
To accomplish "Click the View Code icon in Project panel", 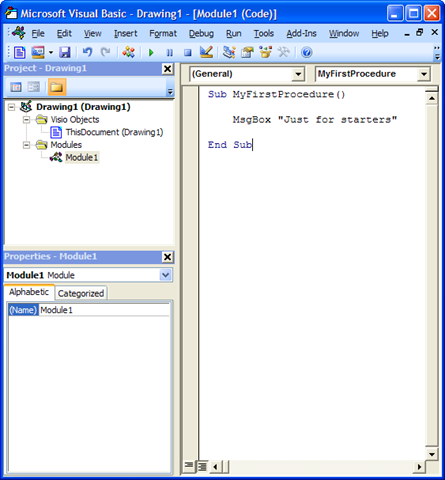I will [16, 87].
